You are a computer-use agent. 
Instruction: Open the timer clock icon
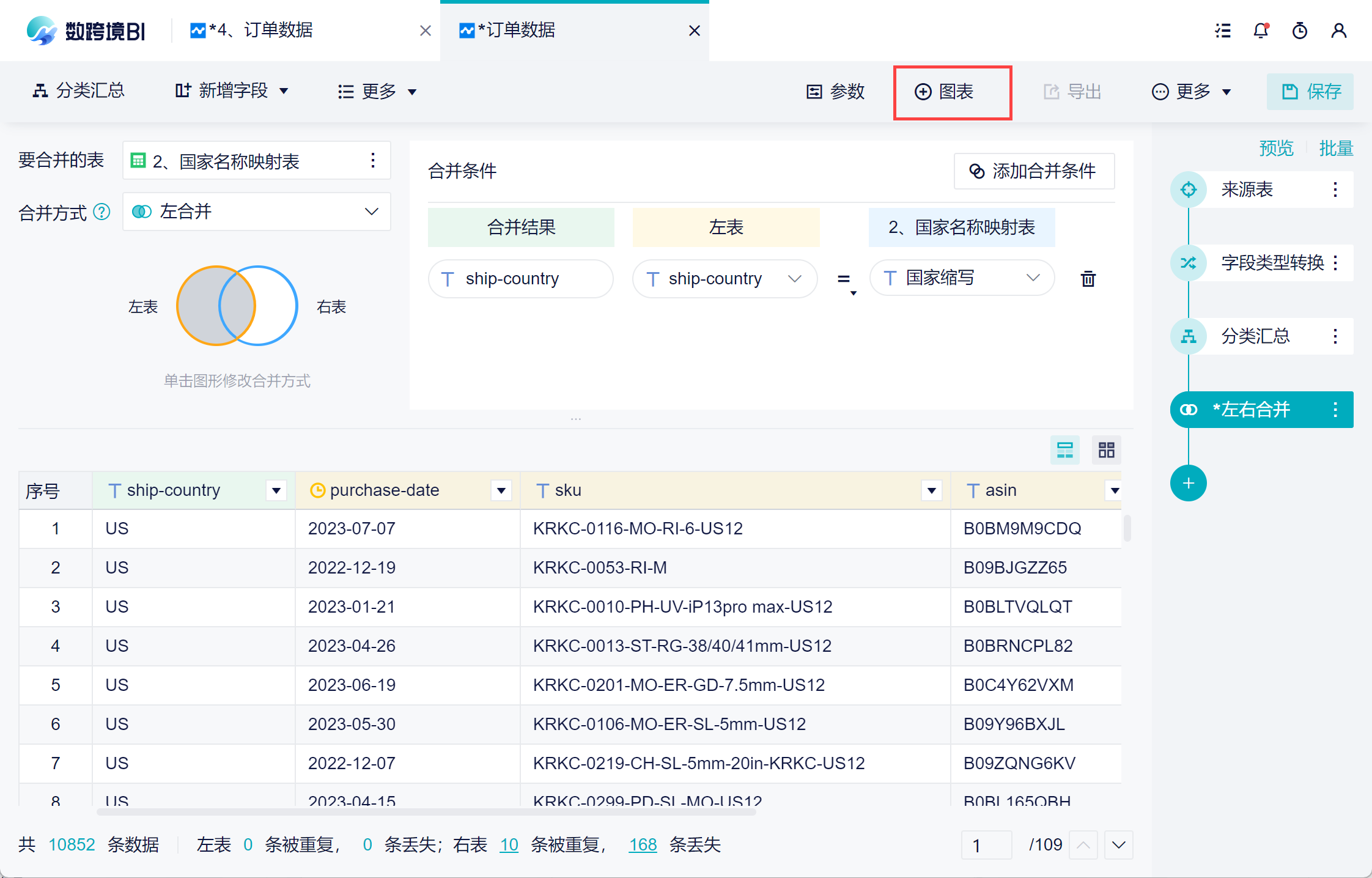[x=1300, y=31]
